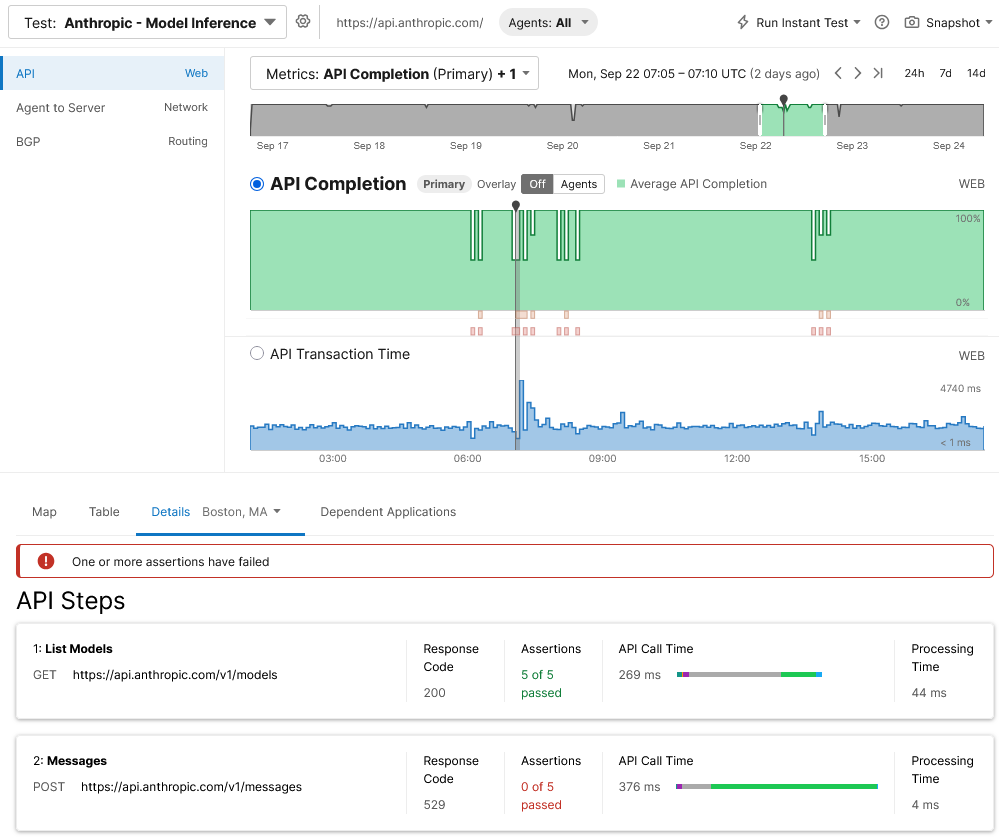Open the Dependent Applications tab
999x840 pixels.
point(388,512)
